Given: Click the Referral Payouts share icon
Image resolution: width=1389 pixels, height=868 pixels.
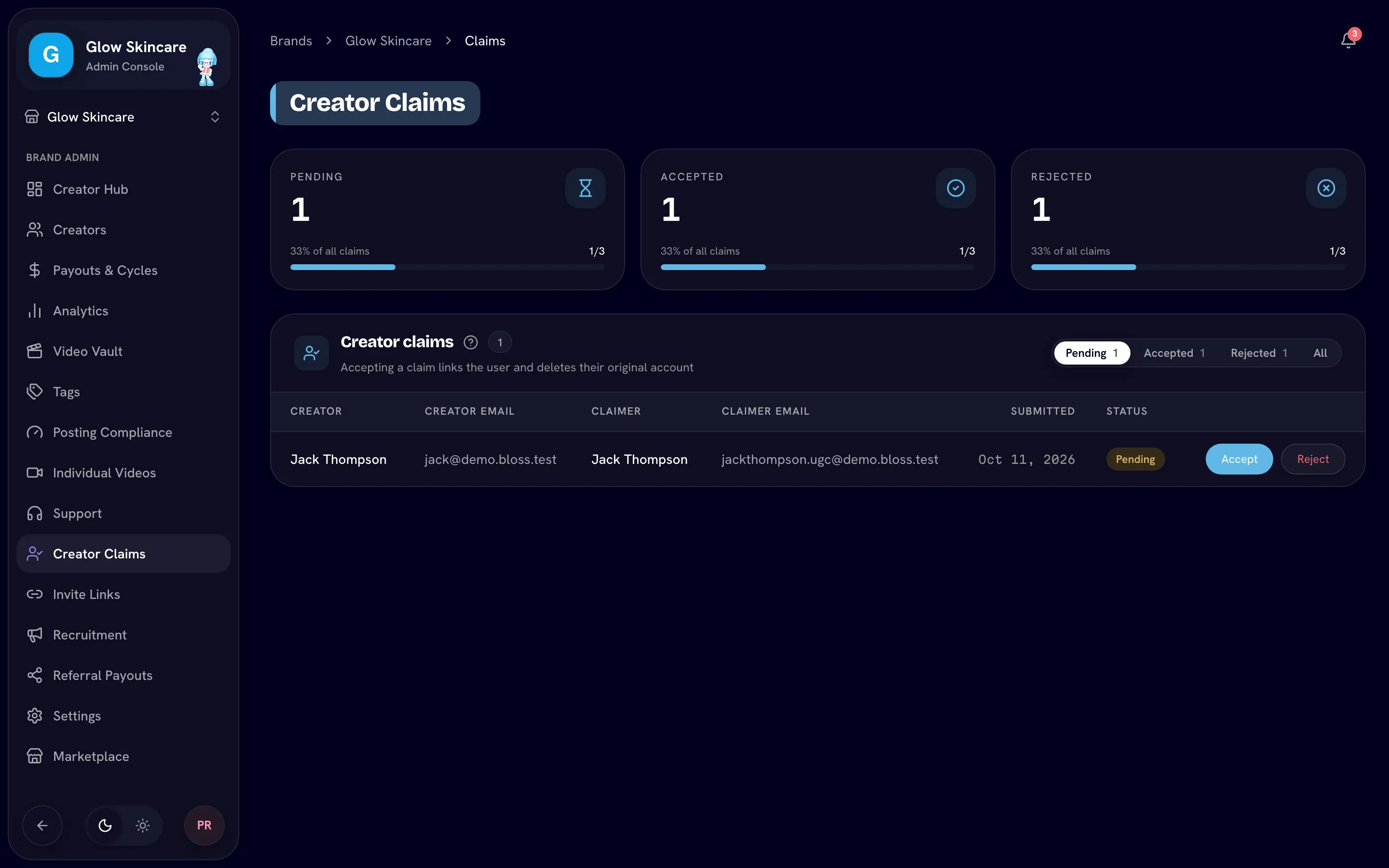Looking at the screenshot, I should [34, 675].
